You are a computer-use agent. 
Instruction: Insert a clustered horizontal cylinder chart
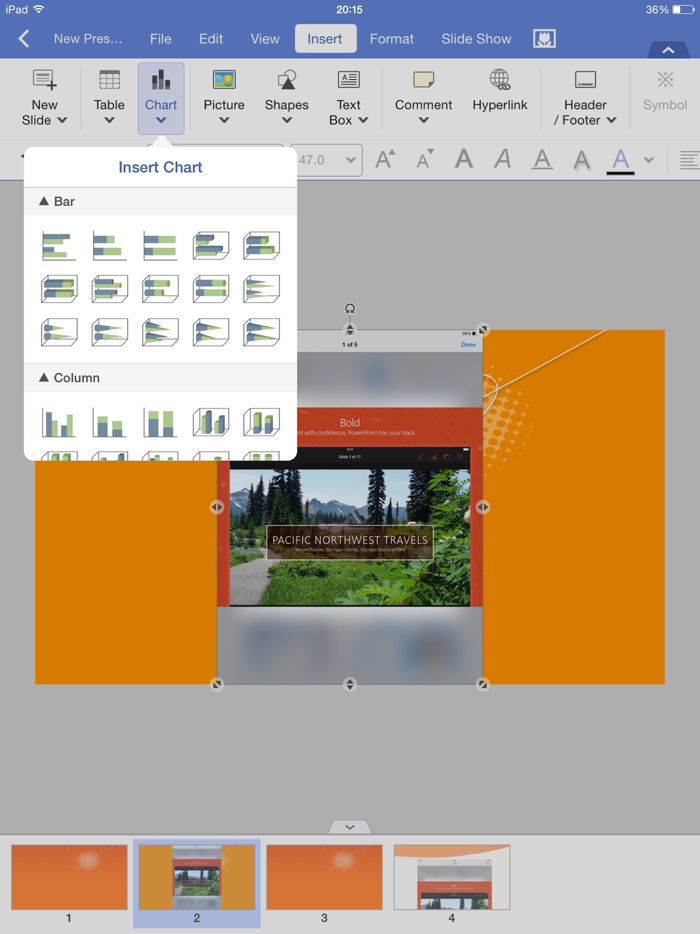[109, 289]
